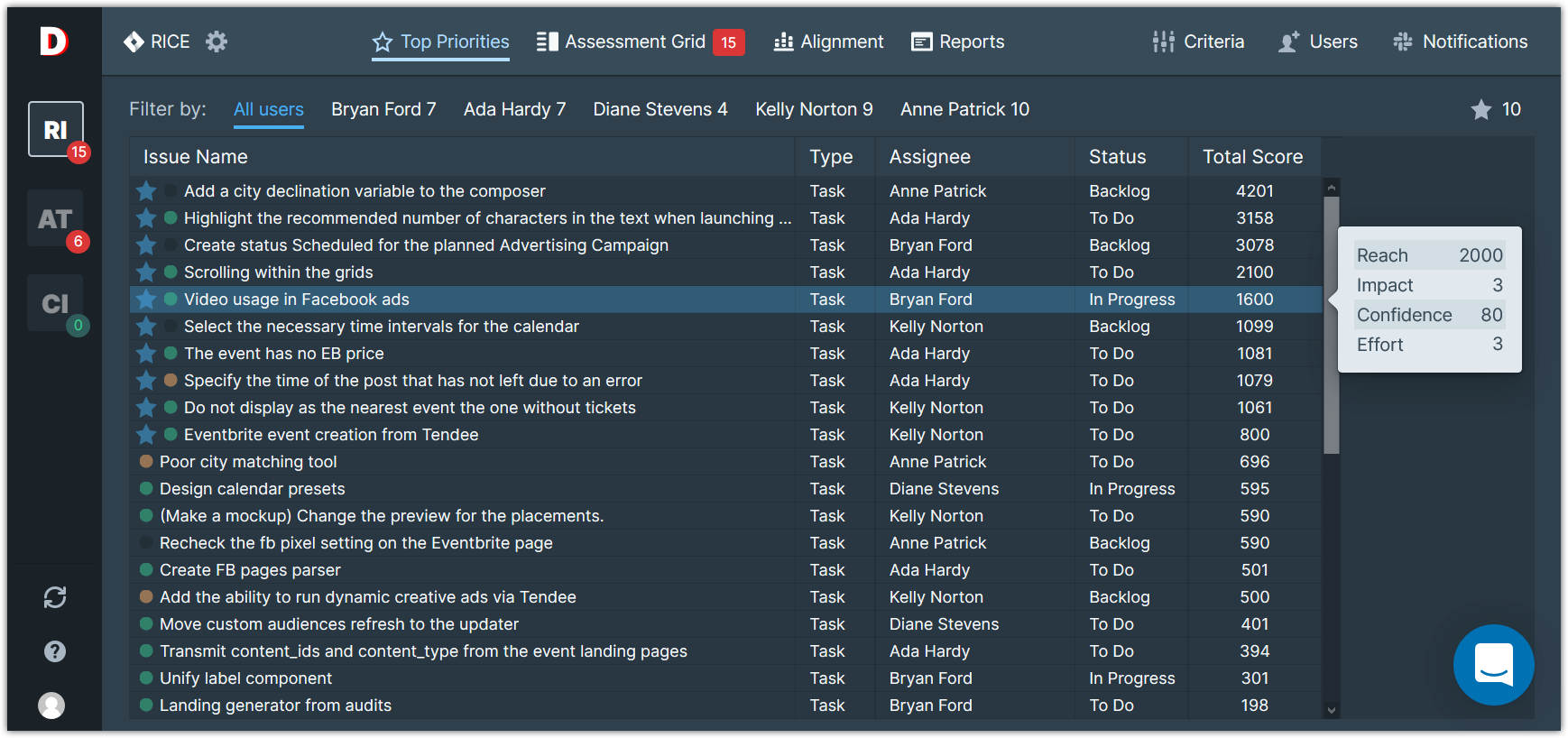Click the Assessment Grid list icon

(x=547, y=42)
